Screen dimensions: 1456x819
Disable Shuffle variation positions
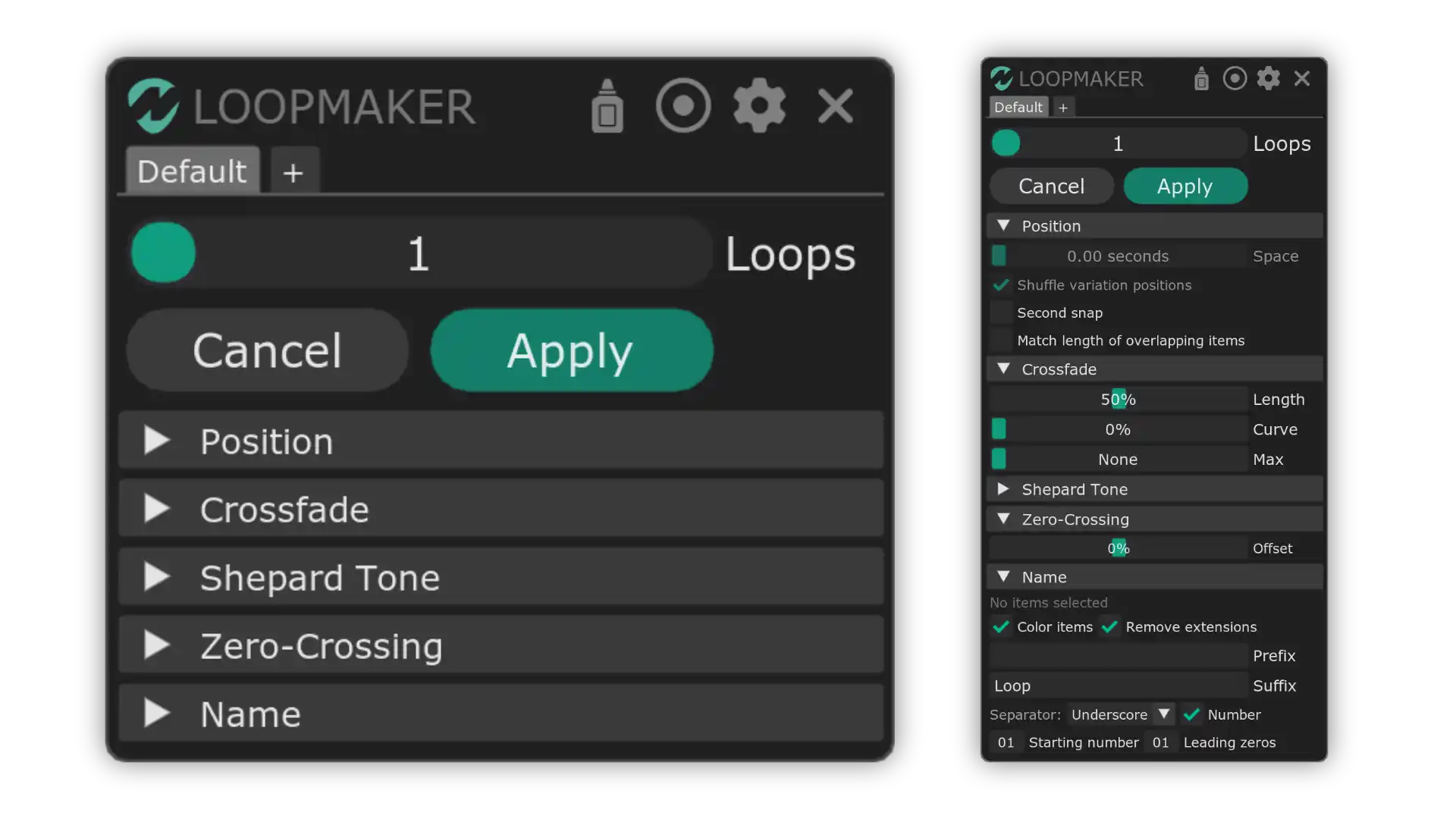(1000, 285)
